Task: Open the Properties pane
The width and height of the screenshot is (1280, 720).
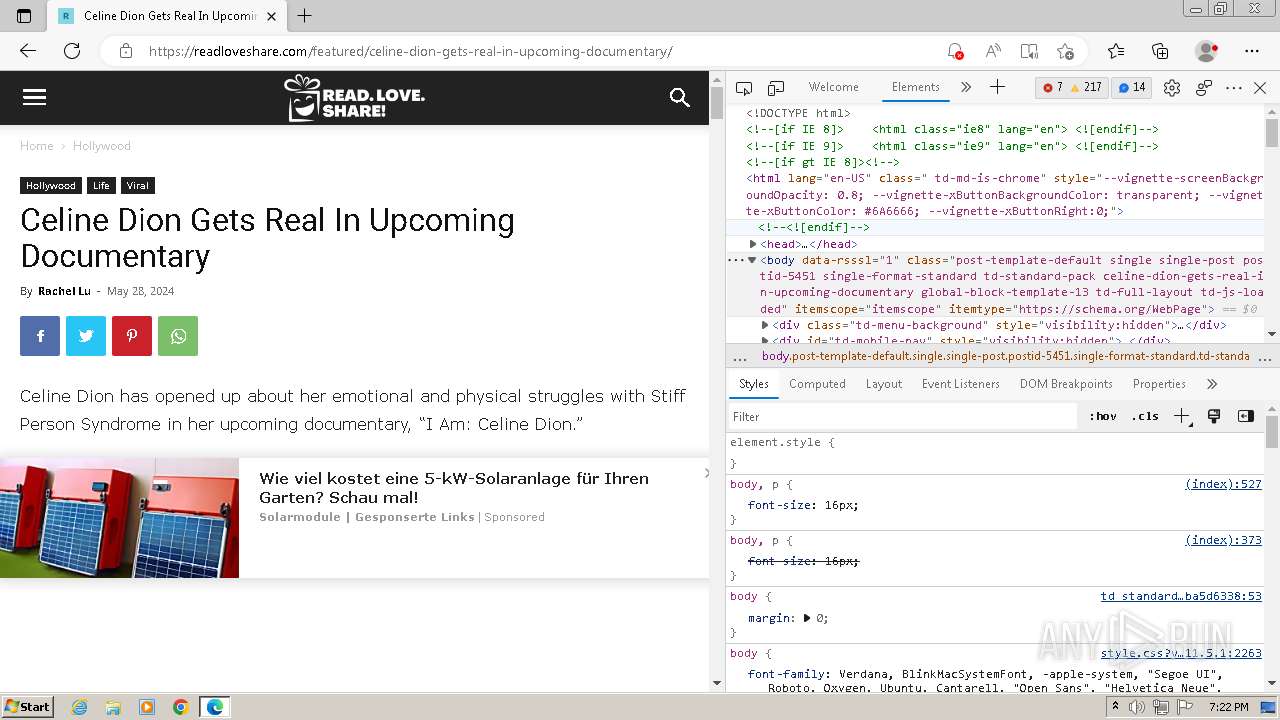Action: point(1159,384)
